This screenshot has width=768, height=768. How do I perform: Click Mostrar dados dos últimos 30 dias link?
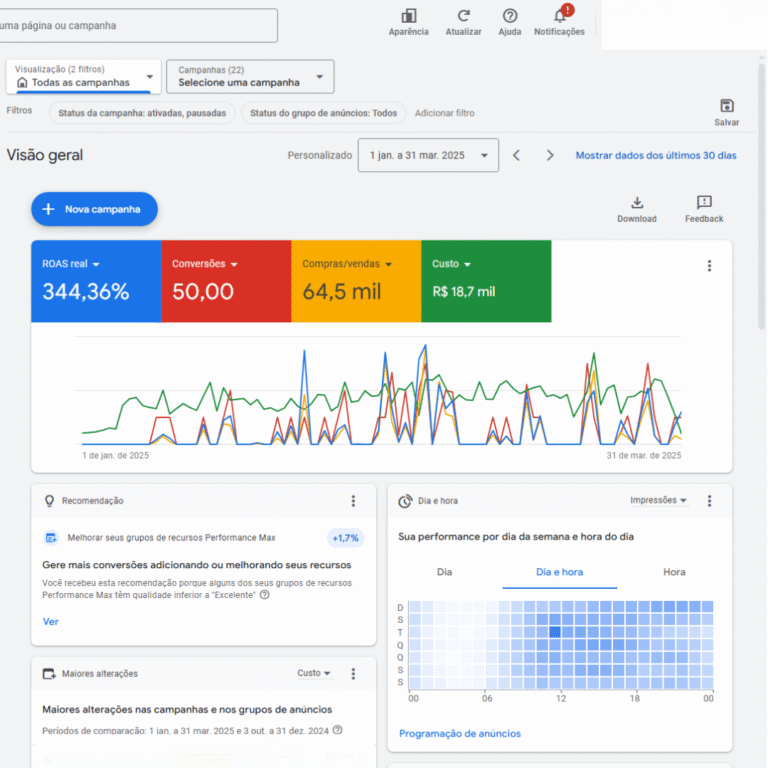656,155
